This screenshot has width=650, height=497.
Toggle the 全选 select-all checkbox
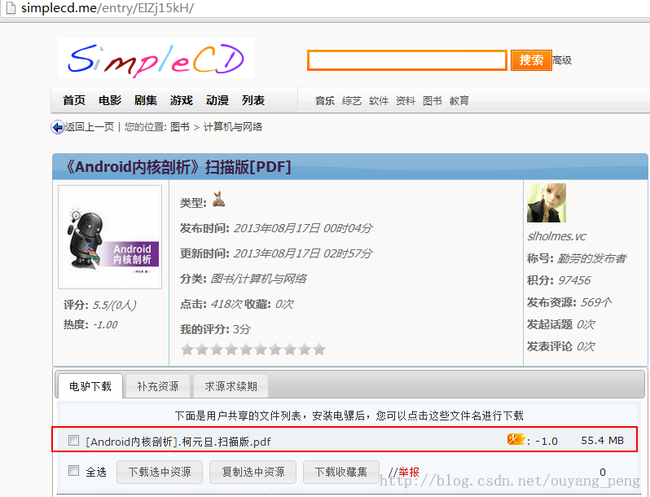73,470
